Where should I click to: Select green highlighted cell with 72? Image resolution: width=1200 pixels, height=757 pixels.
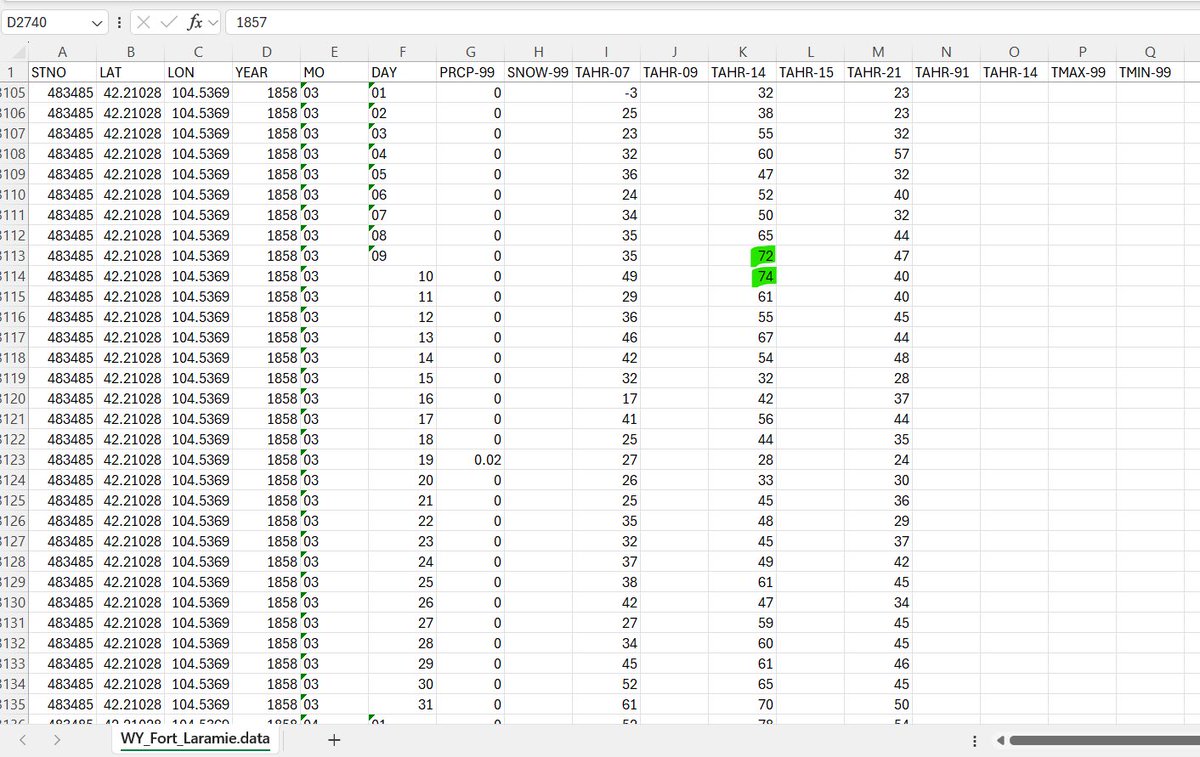tap(742, 255)
